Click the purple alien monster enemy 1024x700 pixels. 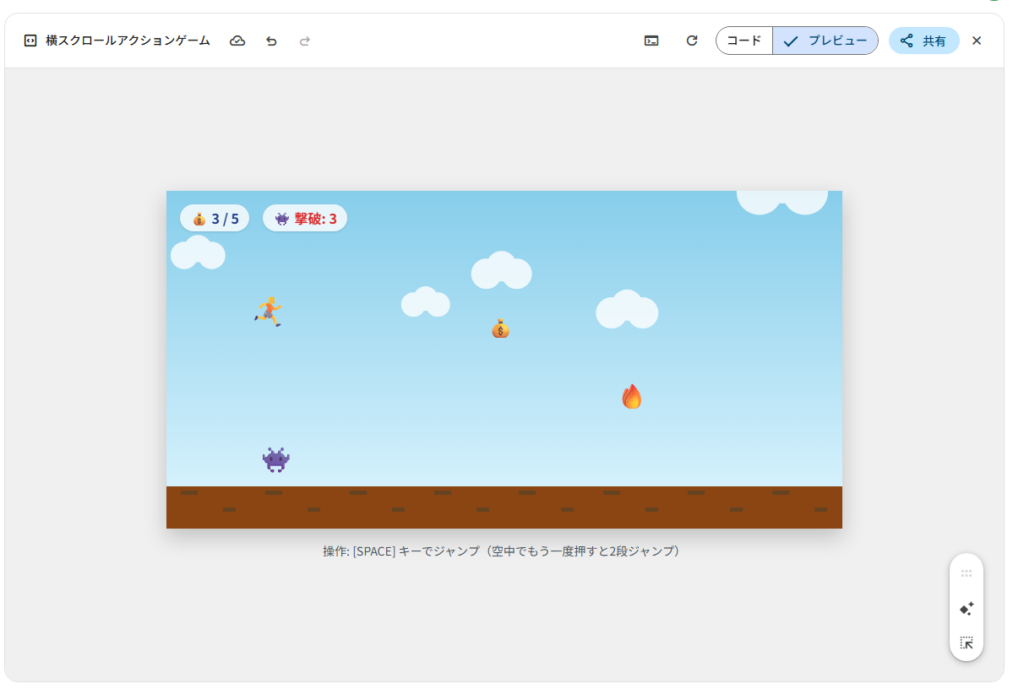[276, 460]
